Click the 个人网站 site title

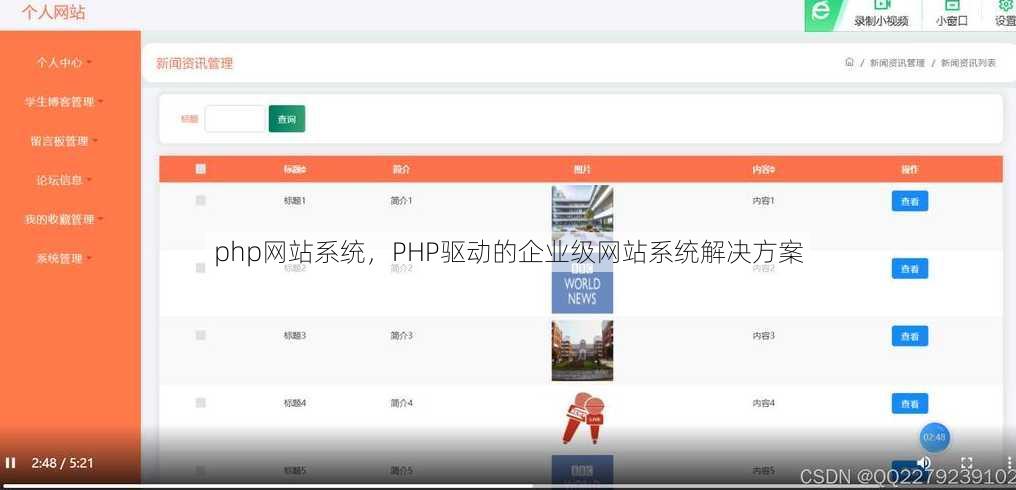click(x=53, y=12)
